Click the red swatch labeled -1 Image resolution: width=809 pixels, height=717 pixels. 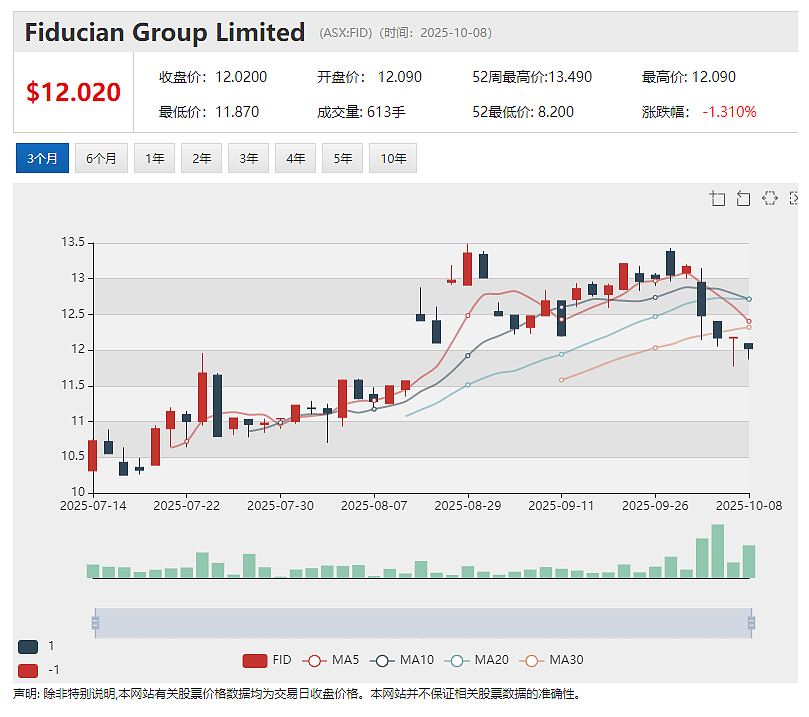point(28,671)
